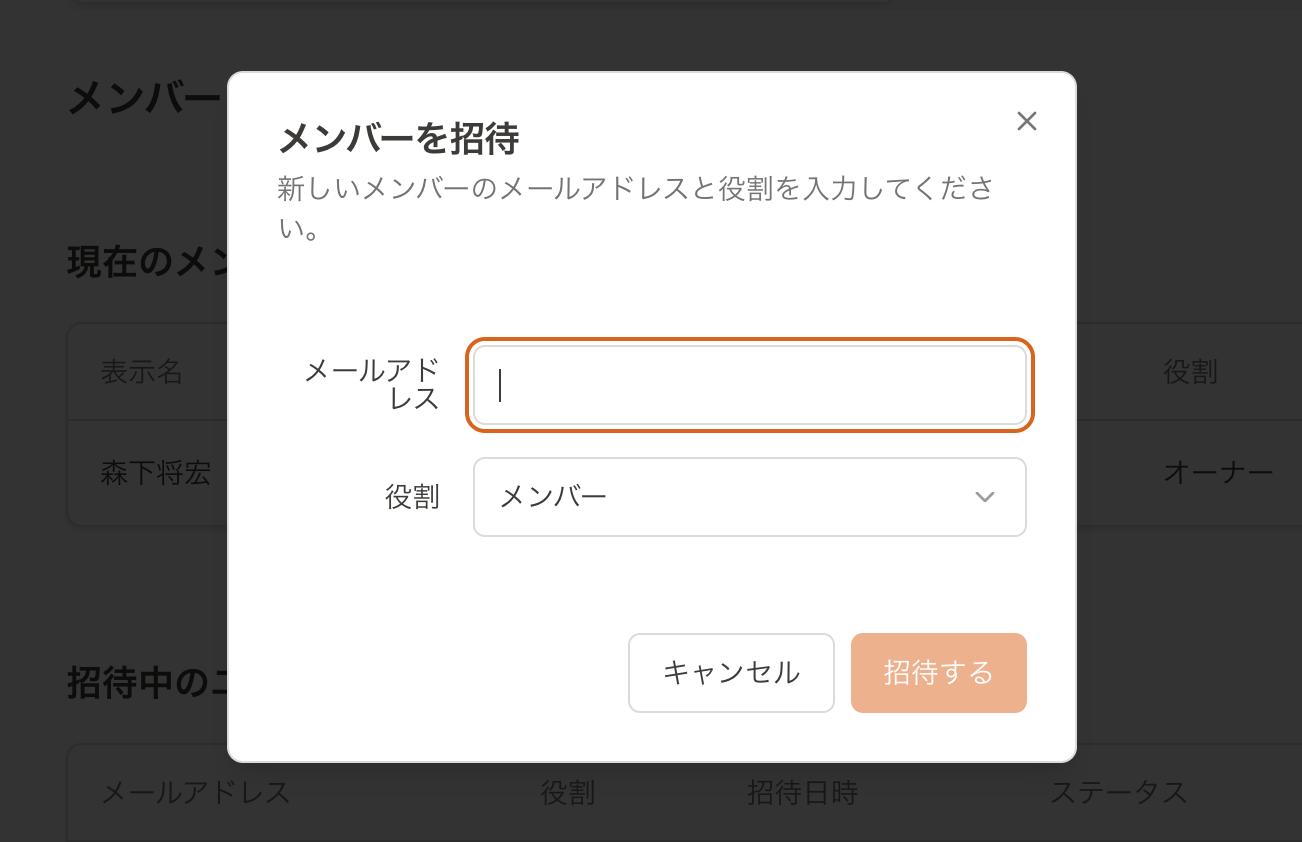Click the chevron arrow on role selector

985,497
